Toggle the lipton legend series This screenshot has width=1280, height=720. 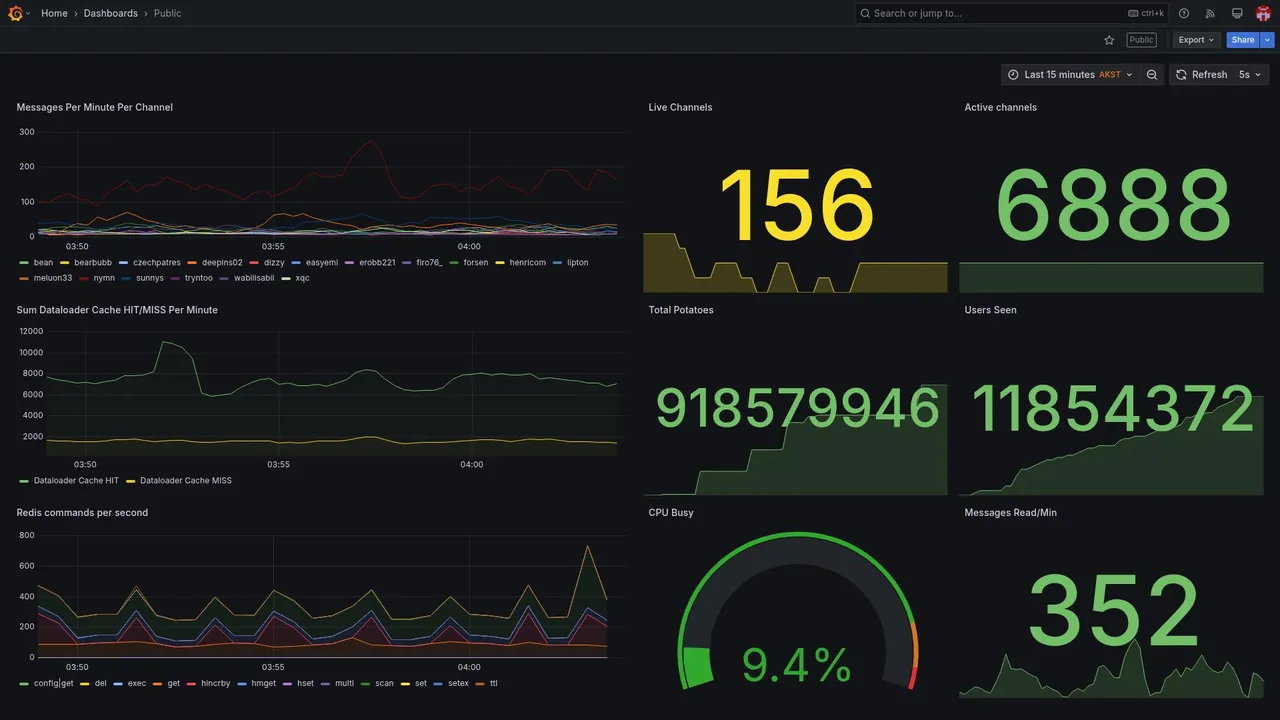[x=577, y=263]
